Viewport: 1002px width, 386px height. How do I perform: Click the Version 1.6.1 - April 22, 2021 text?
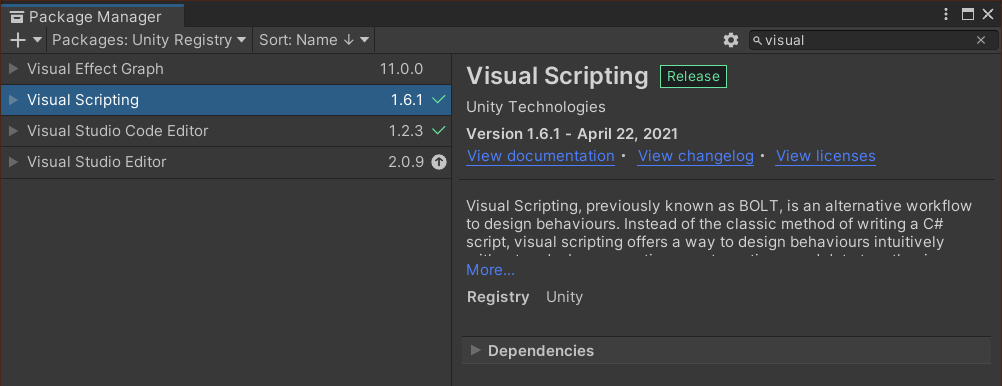point(572,134)
